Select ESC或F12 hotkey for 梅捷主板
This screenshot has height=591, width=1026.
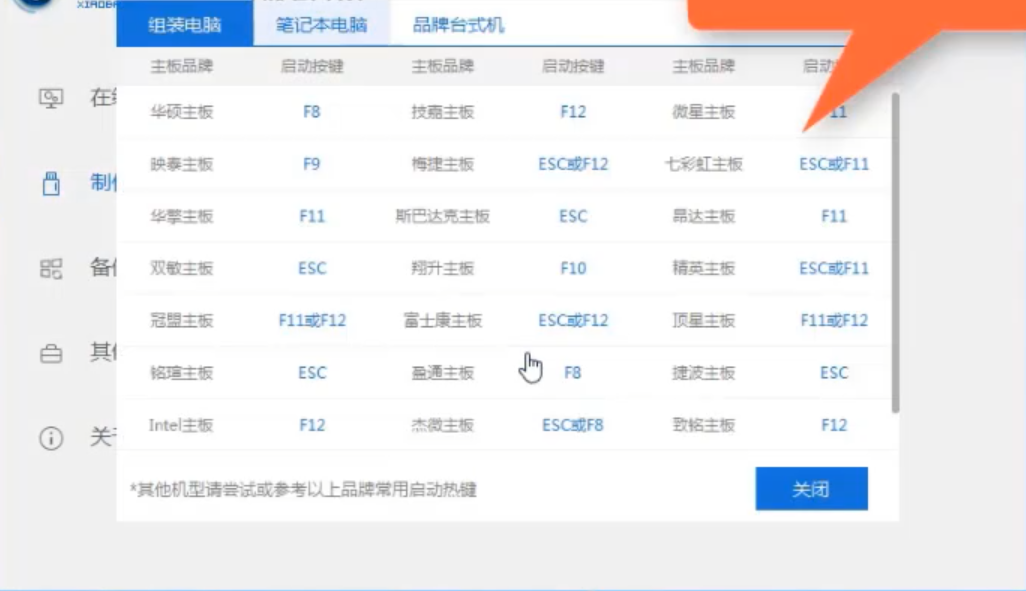[x=573, y=164]
